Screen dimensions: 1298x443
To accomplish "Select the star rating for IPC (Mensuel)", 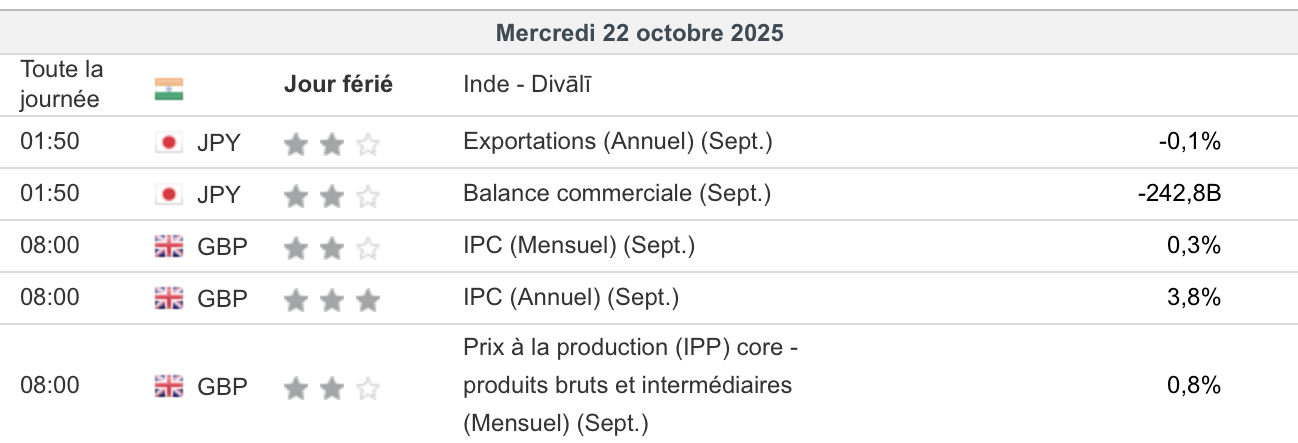I will [x=332, y=249].
